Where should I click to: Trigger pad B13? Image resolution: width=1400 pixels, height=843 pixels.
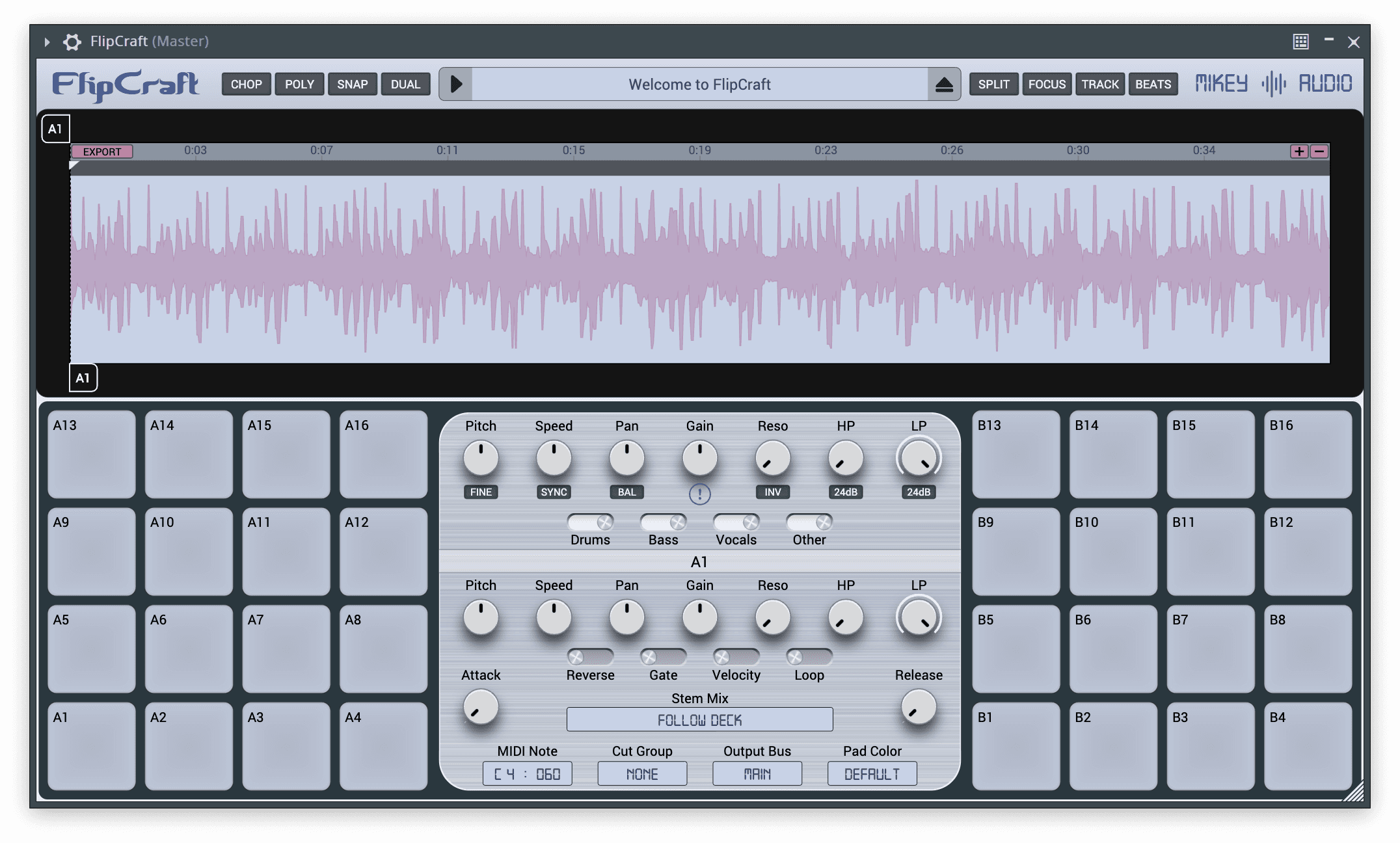1016,454
